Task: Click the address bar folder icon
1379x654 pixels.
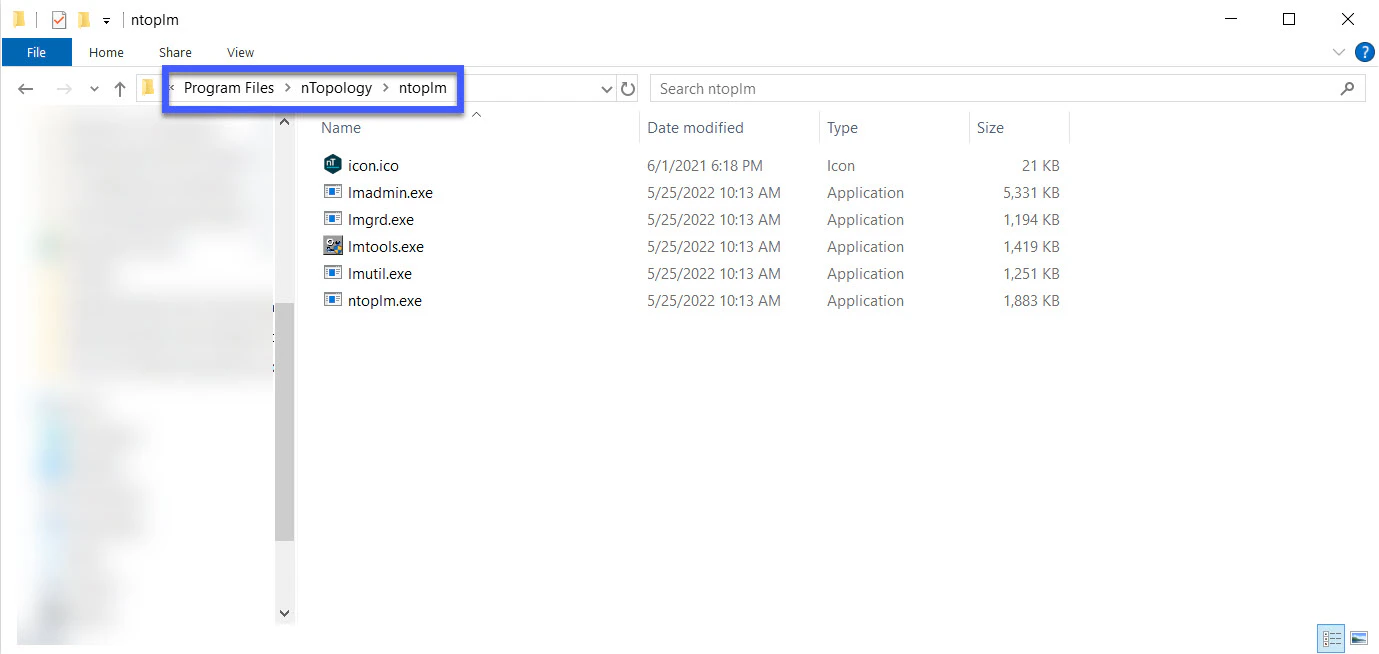Action: [x=148, y=88]
